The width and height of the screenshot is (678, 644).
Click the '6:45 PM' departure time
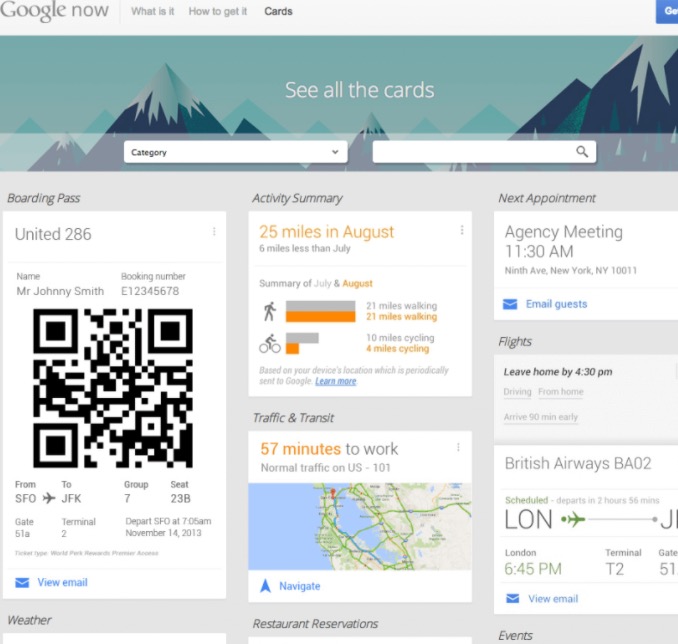click(x=533, y=569)
